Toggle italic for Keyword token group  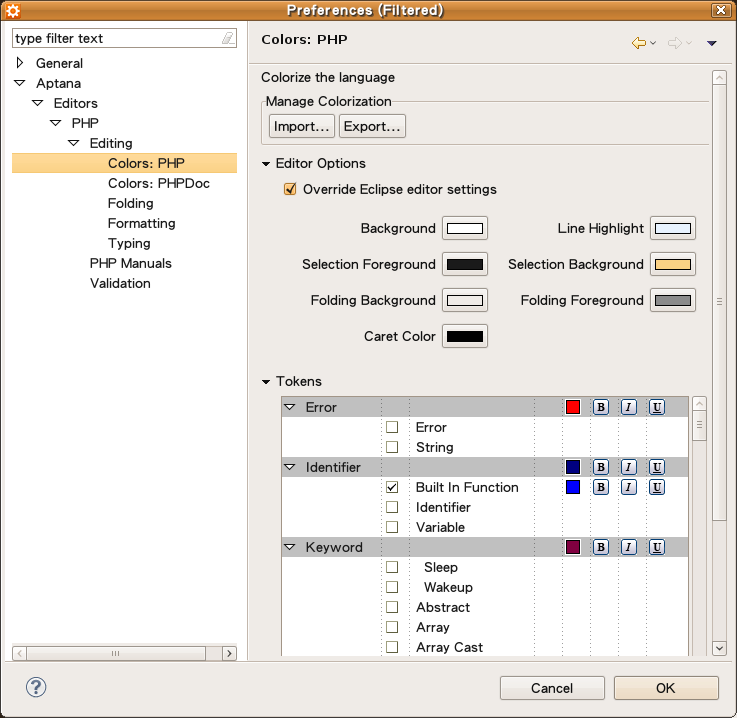[x=628, y=547]
